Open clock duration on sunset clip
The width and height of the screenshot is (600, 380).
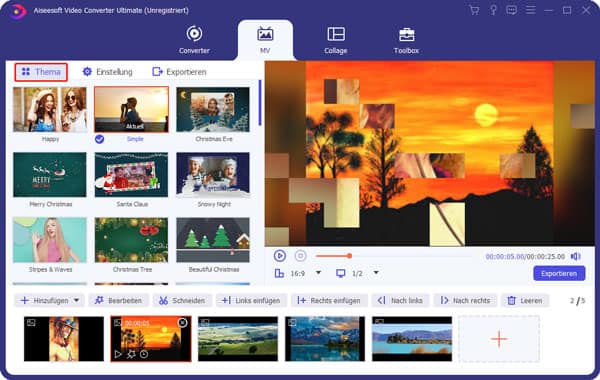pos(144,354)
